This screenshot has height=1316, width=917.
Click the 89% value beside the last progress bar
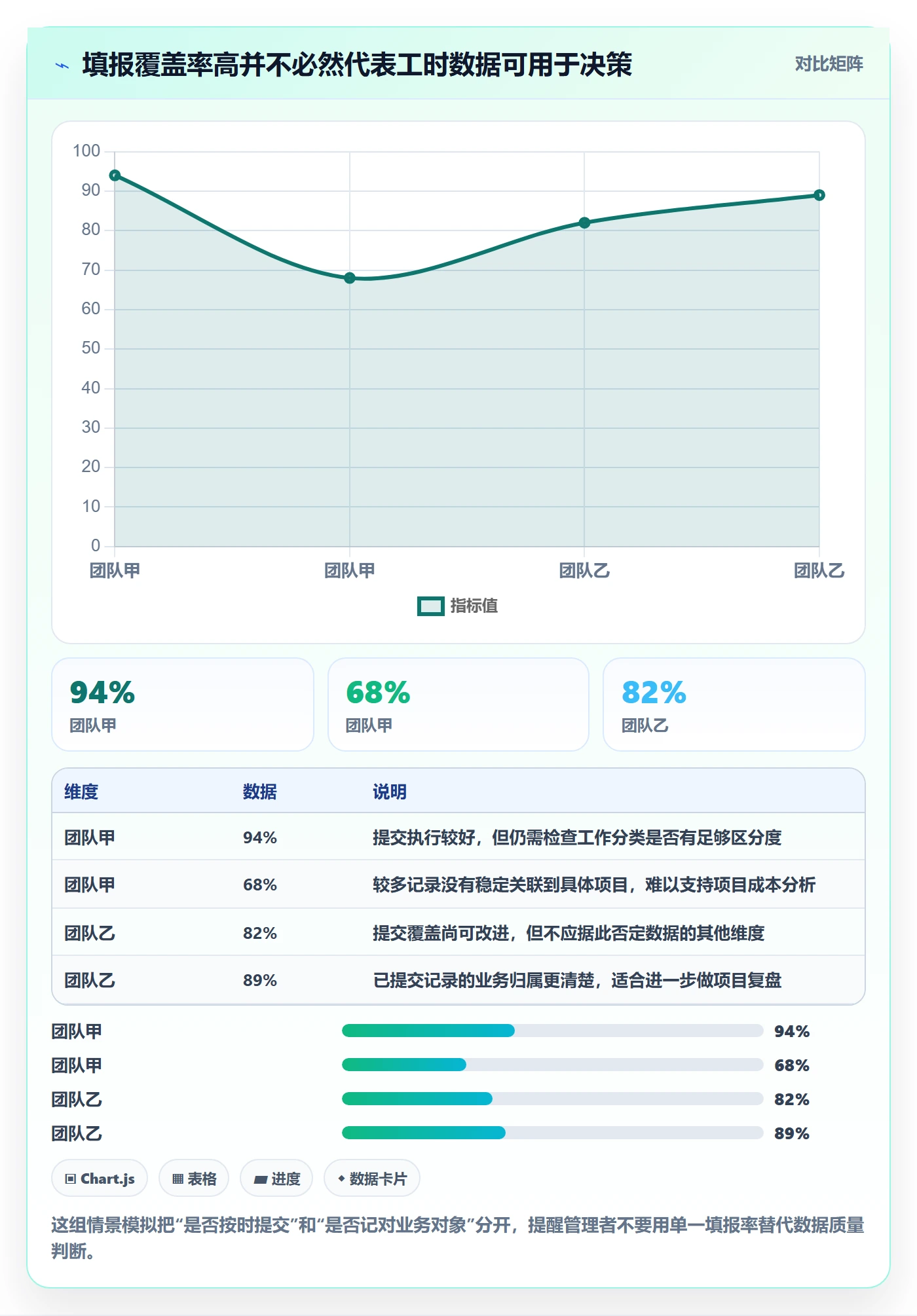tap(792, 1133)
